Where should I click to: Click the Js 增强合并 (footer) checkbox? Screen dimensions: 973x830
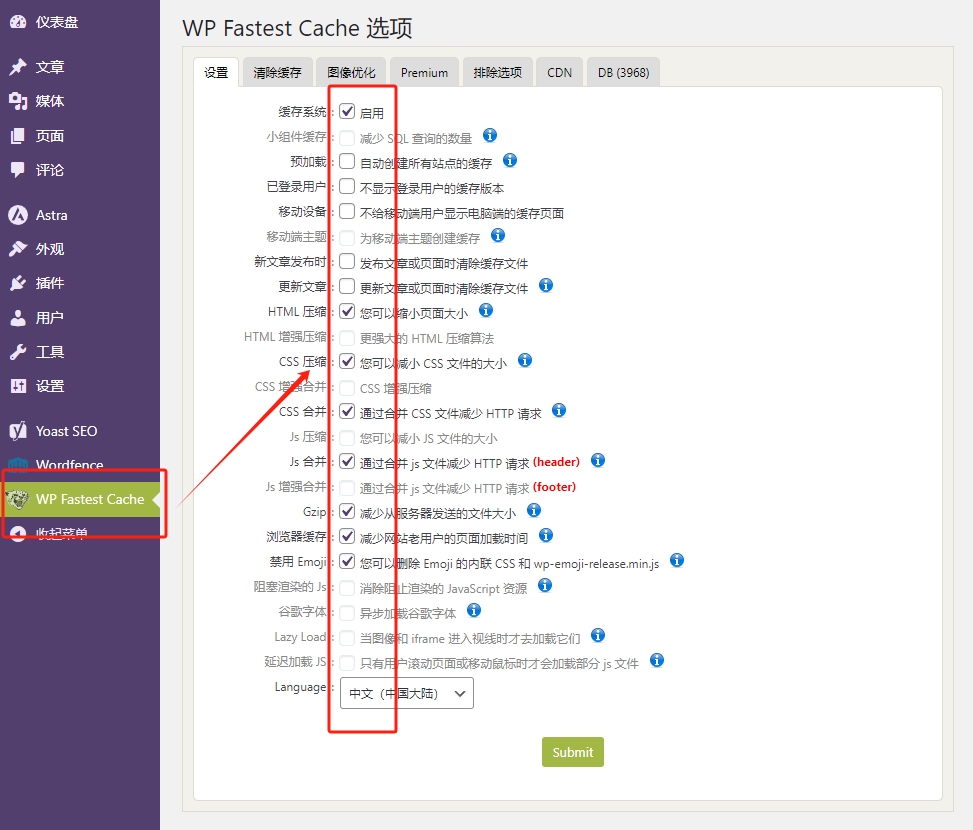(x=347, y=487)
